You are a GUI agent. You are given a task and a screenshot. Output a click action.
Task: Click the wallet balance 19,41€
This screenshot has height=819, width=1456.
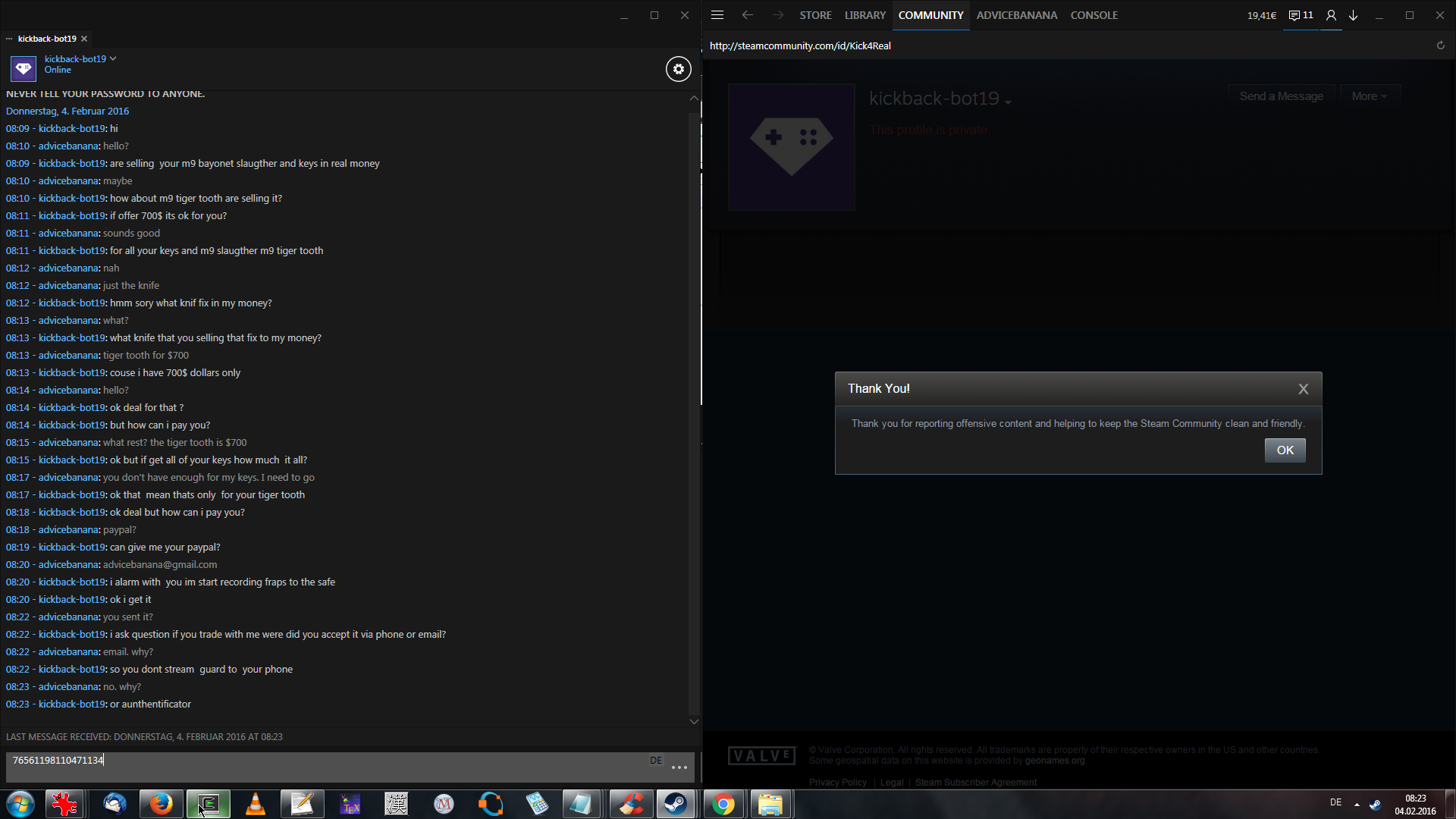click(x=1261, y=15)
